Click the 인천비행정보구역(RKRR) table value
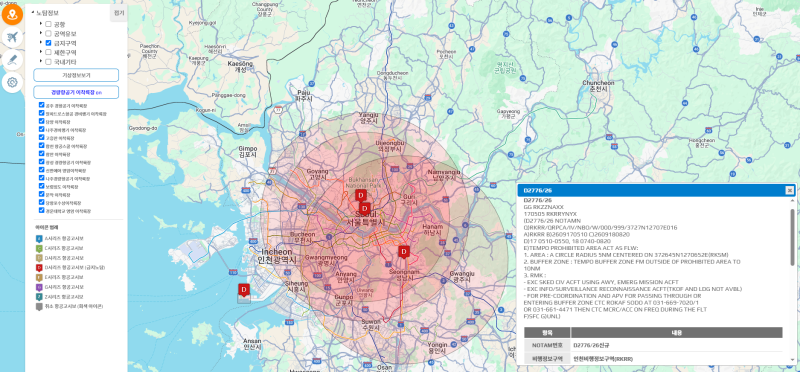 pyautogui.click(x=603, y=358)
